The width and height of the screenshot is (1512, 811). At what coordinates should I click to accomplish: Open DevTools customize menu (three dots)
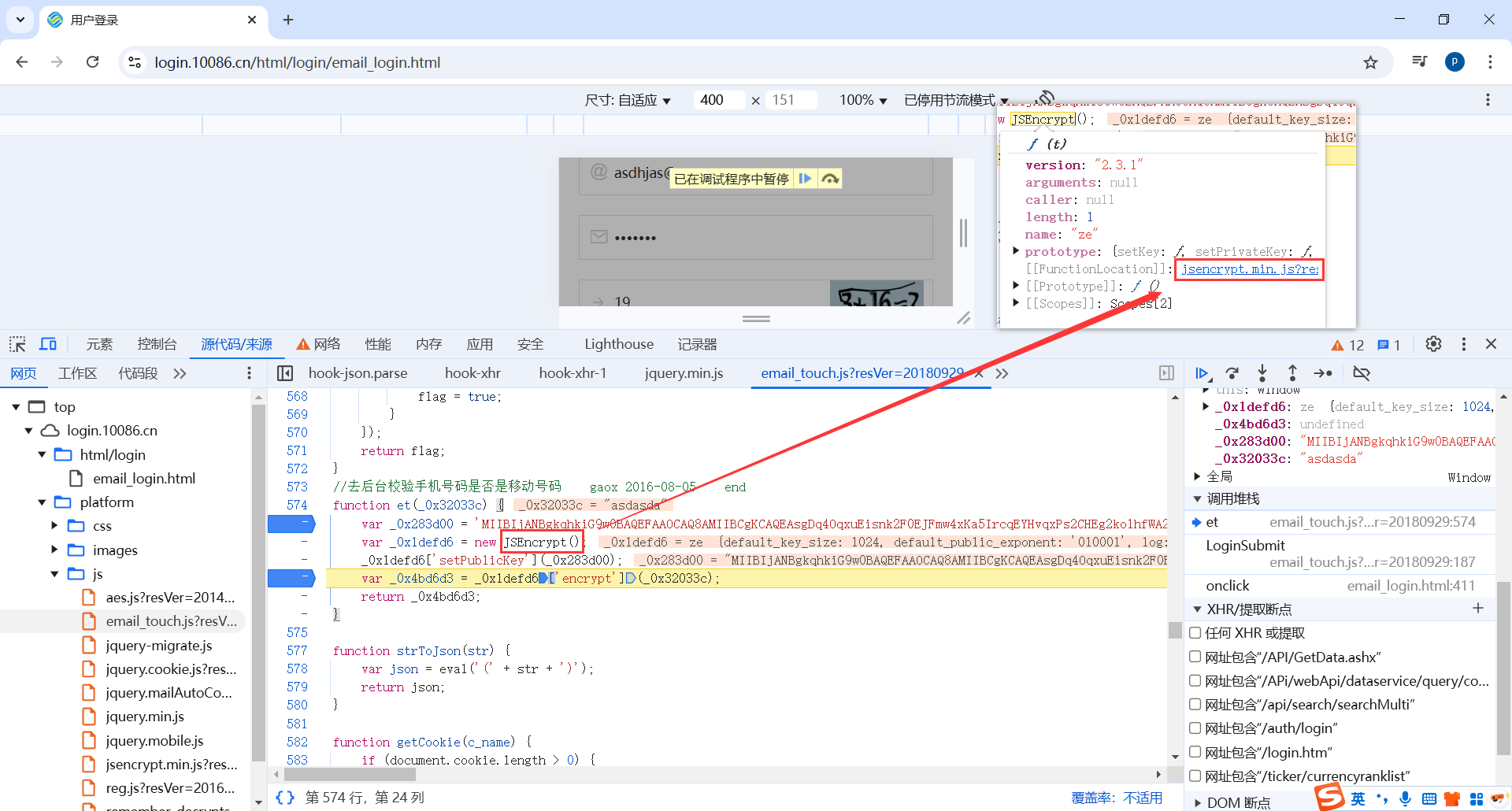point(1464,344)
